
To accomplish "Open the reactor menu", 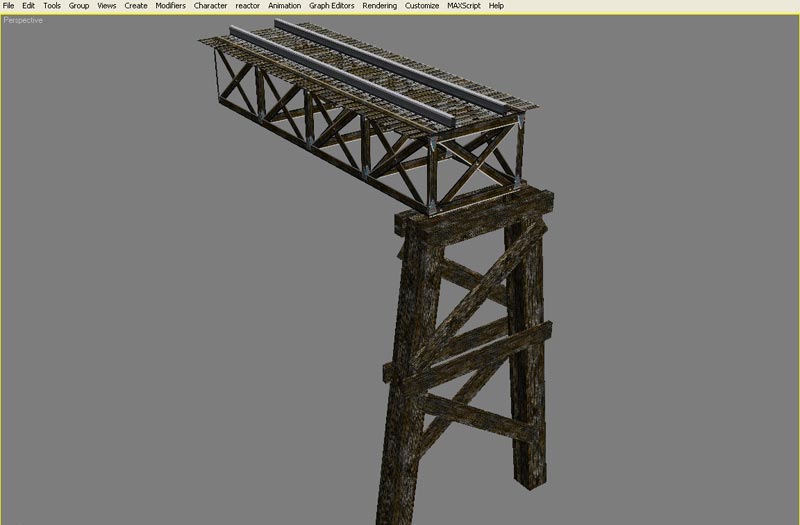I will [247, 6].
